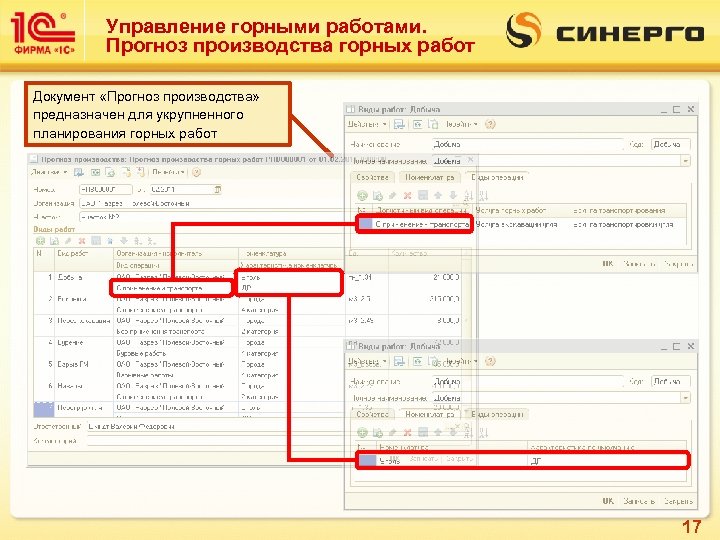
Task: Select Свойства tab in upper Виды работ window
Action: (x=372, y=177)
